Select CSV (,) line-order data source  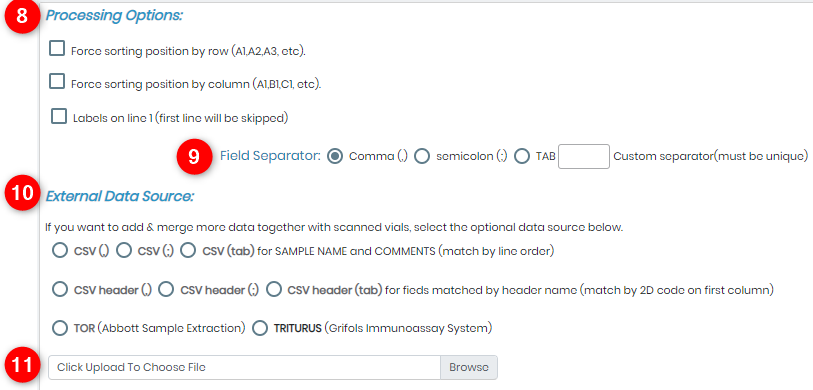coord(60,250)
